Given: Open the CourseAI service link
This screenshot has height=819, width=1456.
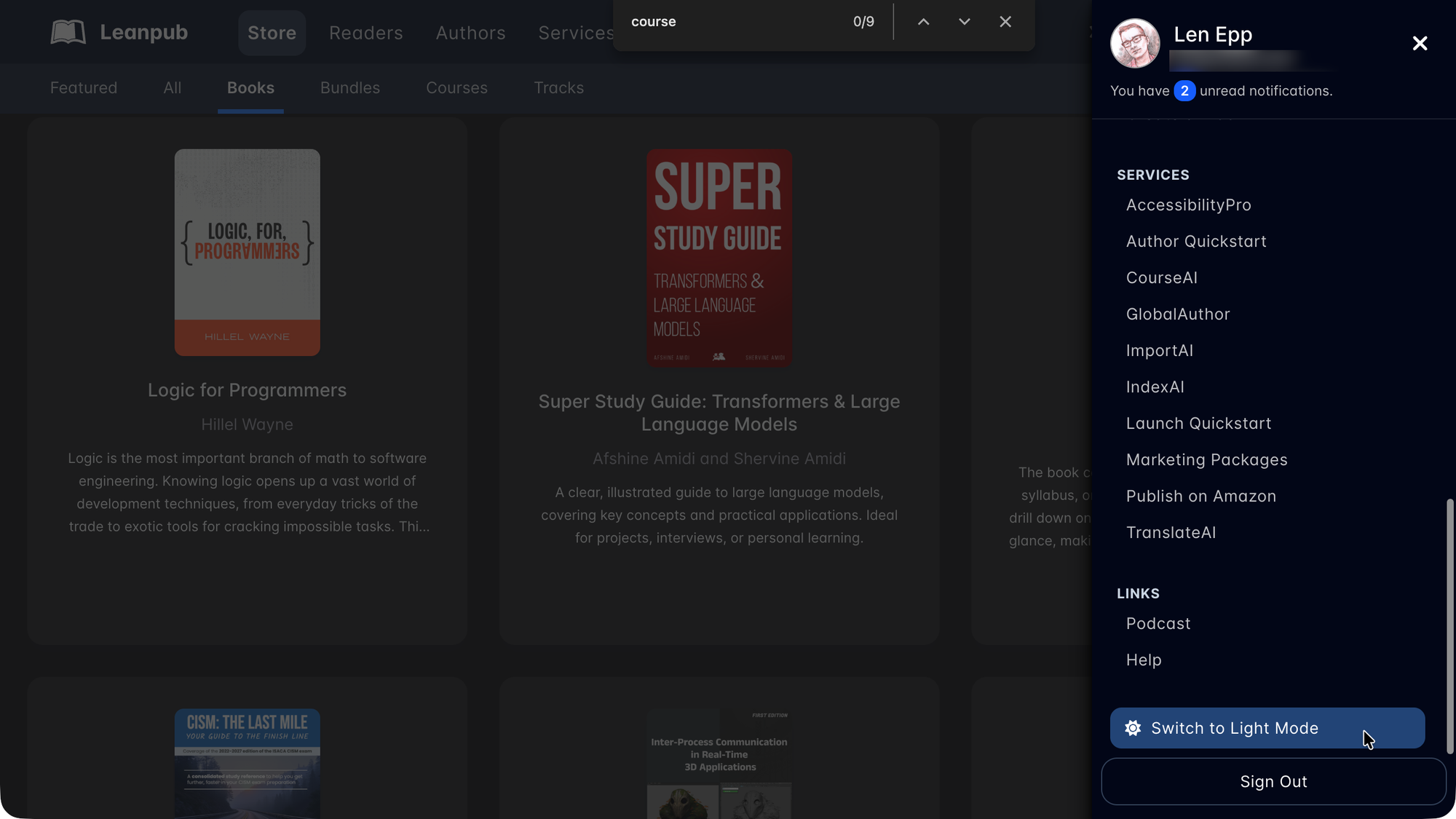Looking at the screenshot, I should (x=1161, y=278).
